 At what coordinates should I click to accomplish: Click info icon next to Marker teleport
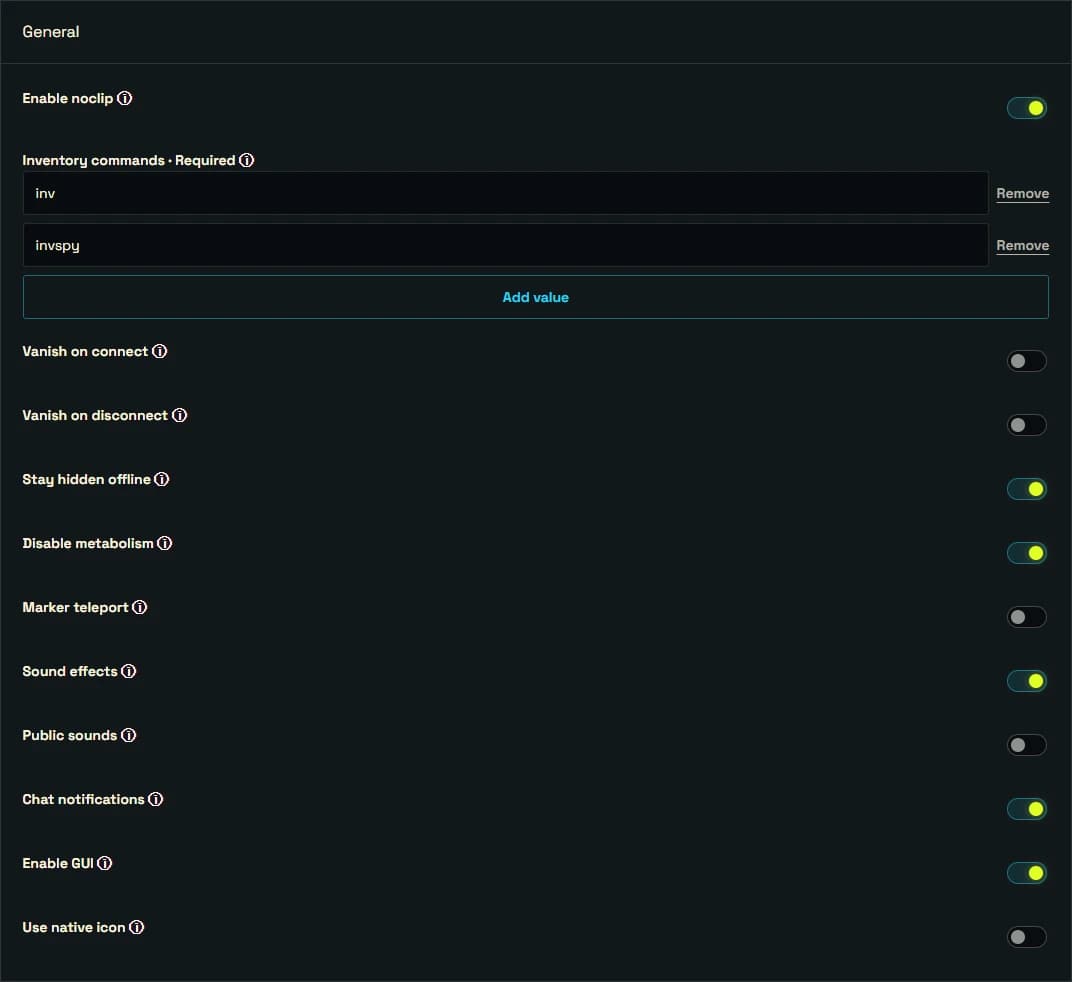(139, 607)
